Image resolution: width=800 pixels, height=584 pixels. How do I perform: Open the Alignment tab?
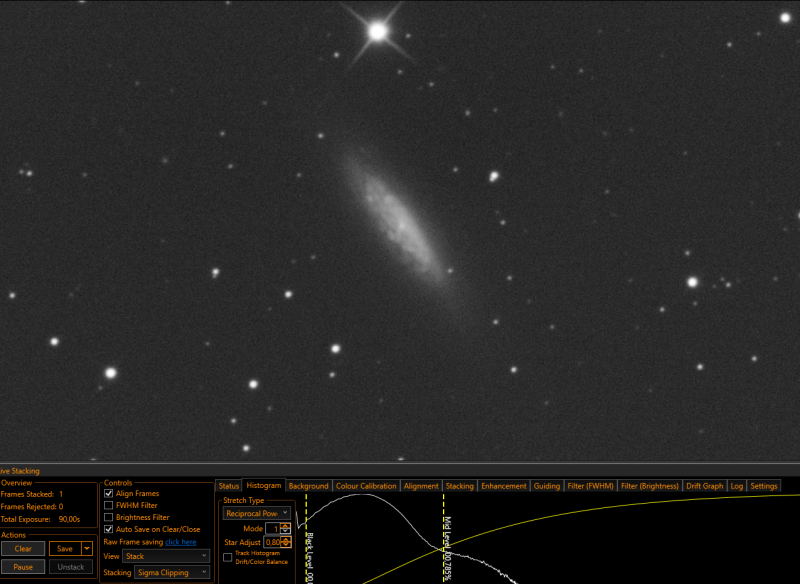[x=421, y=486]
